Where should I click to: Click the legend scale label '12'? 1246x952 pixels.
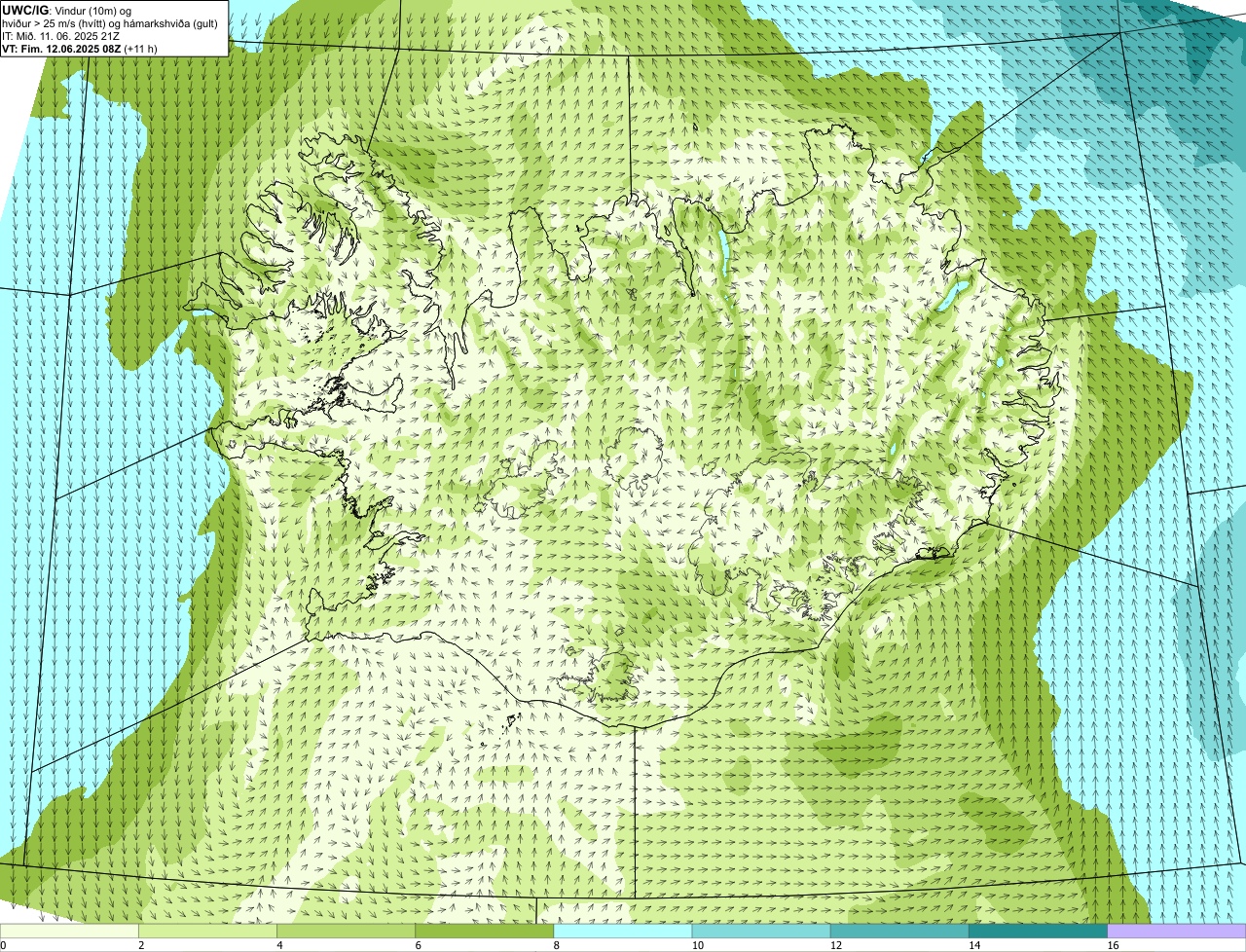tap(836, 945)
